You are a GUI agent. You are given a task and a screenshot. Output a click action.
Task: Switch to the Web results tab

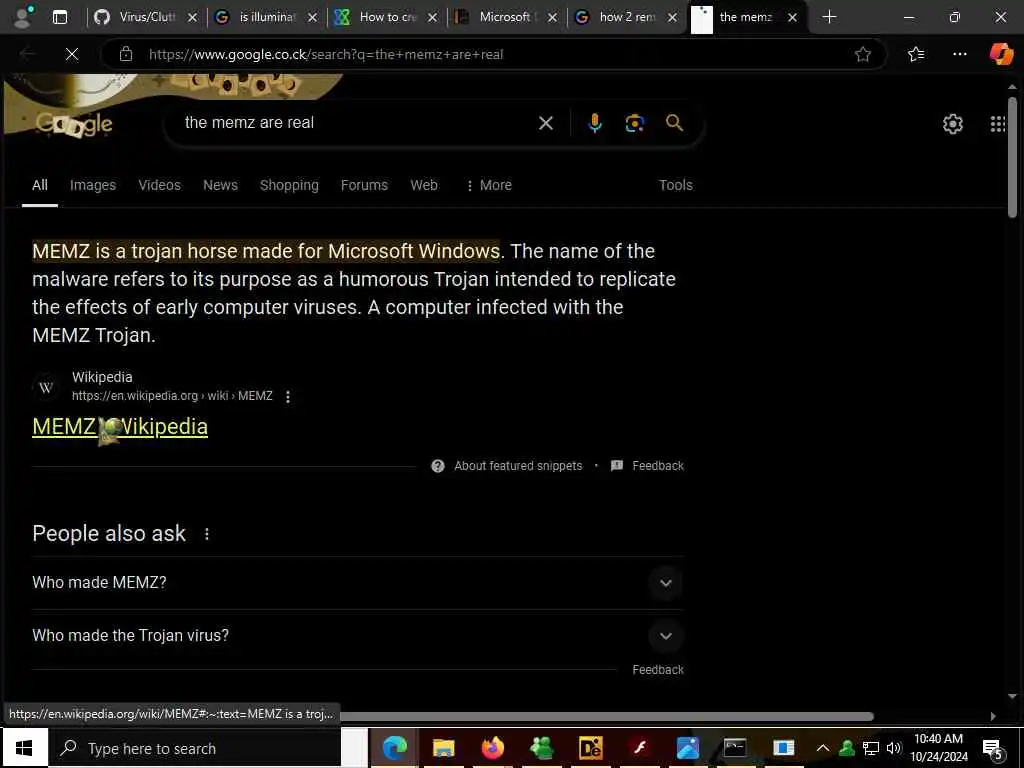pyautogui.click(x=424, y=185)
